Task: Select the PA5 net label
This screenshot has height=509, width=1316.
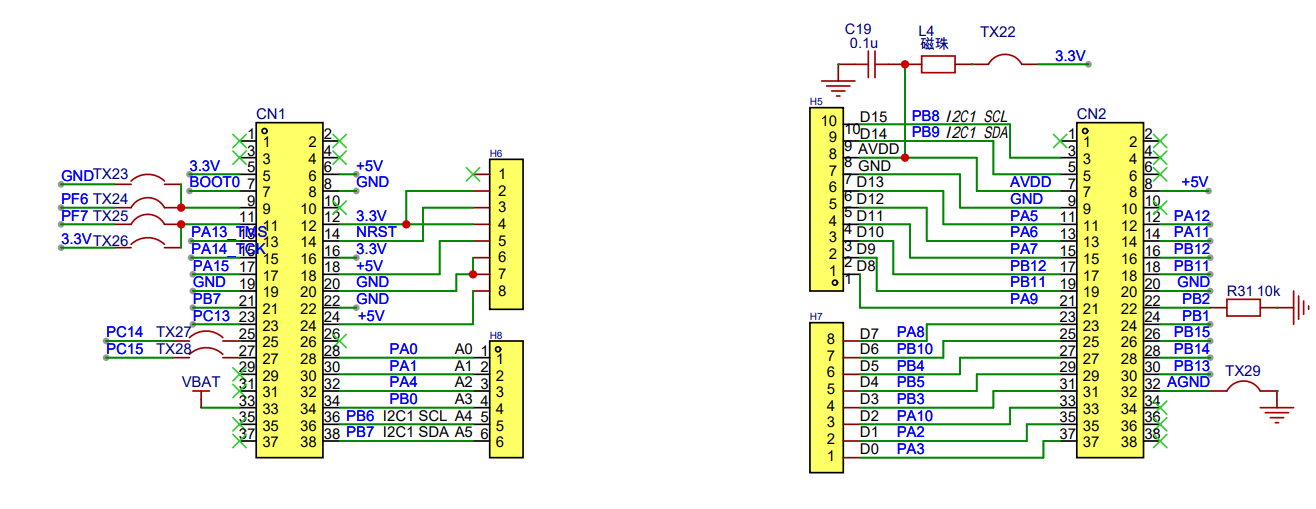Action: 1024,216
